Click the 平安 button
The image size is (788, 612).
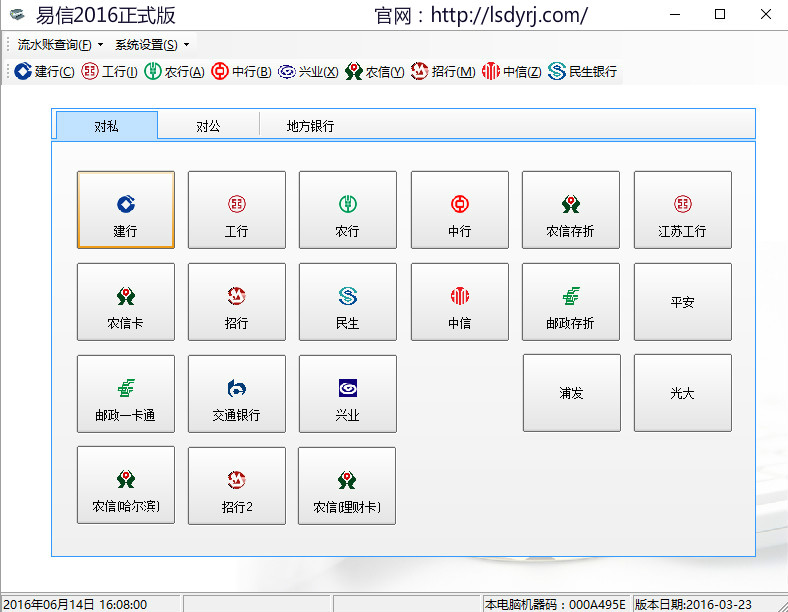tap(683, 302)
